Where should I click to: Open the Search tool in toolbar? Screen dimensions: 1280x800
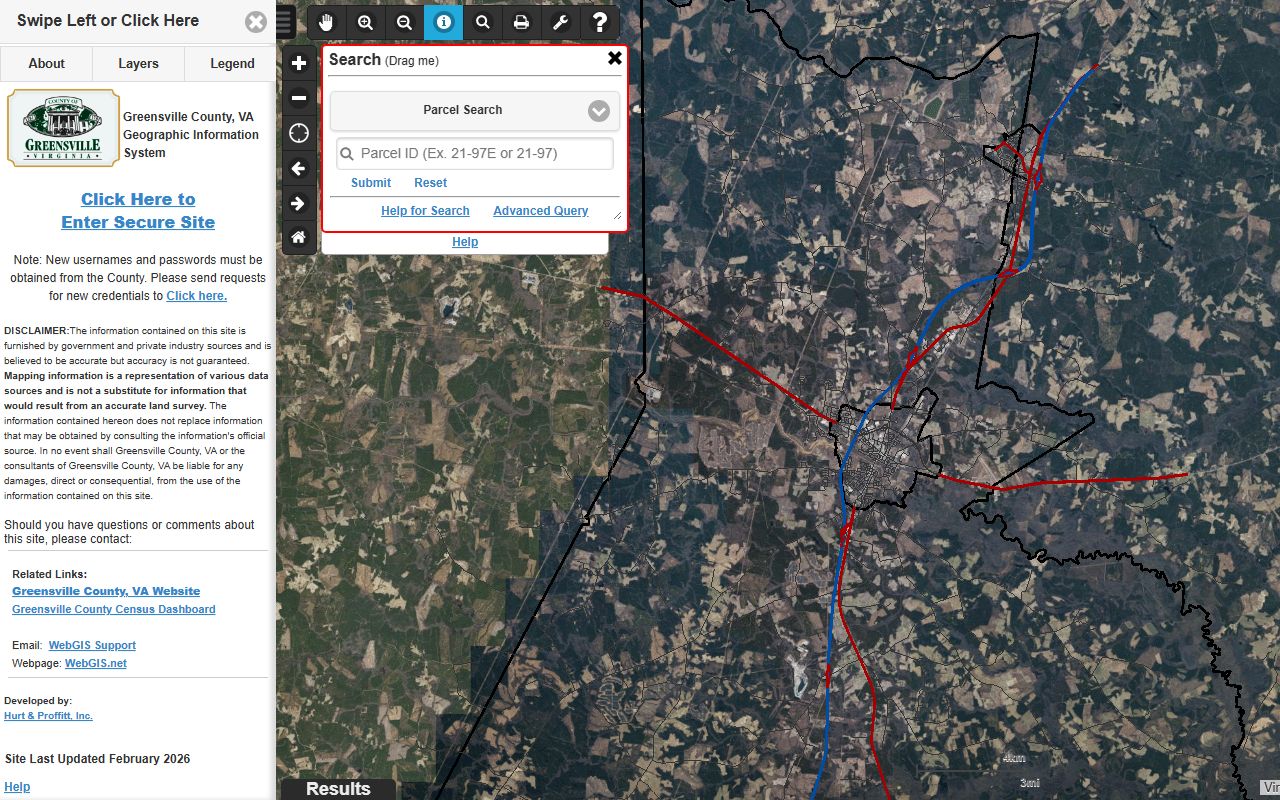click(482, 22)
